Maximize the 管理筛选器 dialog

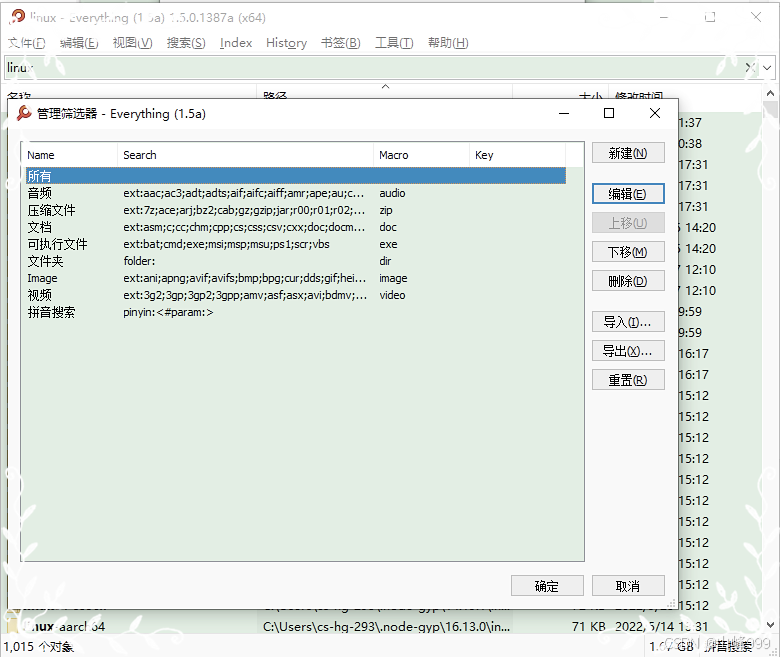[x=609, y=113]
